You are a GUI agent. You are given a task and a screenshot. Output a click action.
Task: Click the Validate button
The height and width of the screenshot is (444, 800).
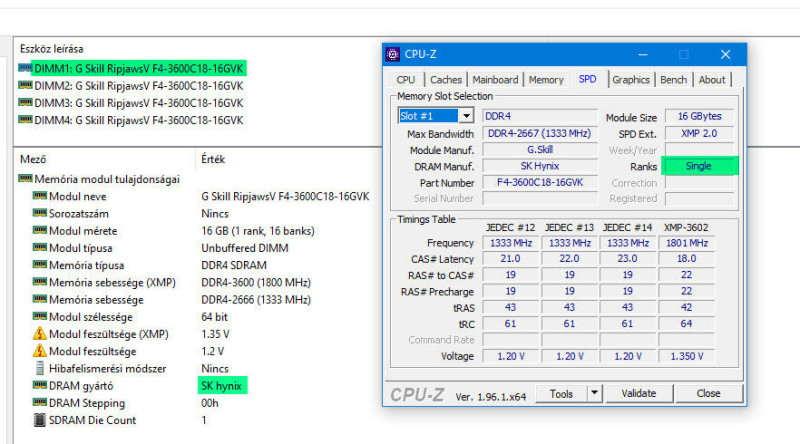pyautogui.click(x=639, y=393)
